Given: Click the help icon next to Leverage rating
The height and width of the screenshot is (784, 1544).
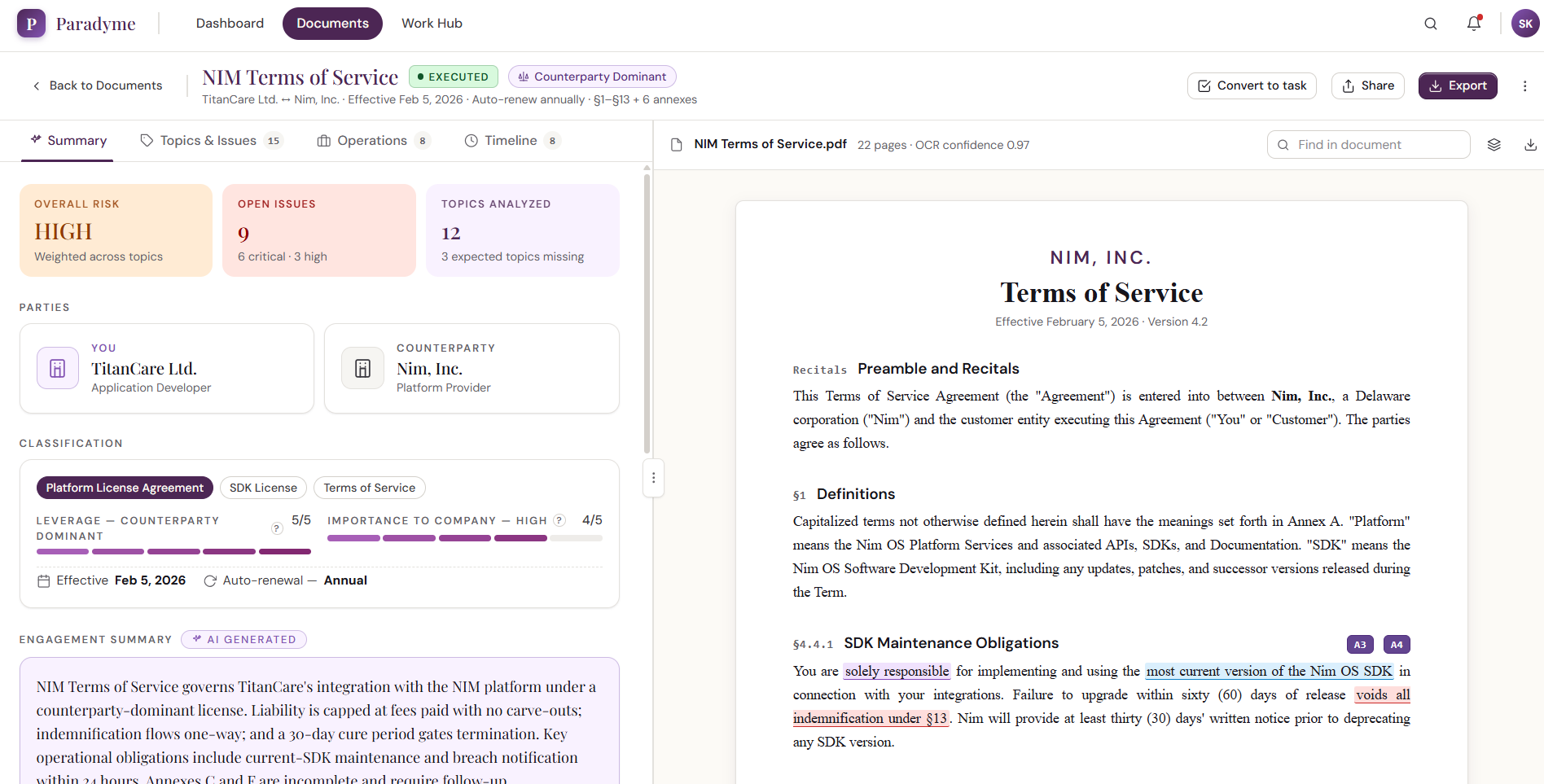Looking at the screenshot, I should (277, 528).
